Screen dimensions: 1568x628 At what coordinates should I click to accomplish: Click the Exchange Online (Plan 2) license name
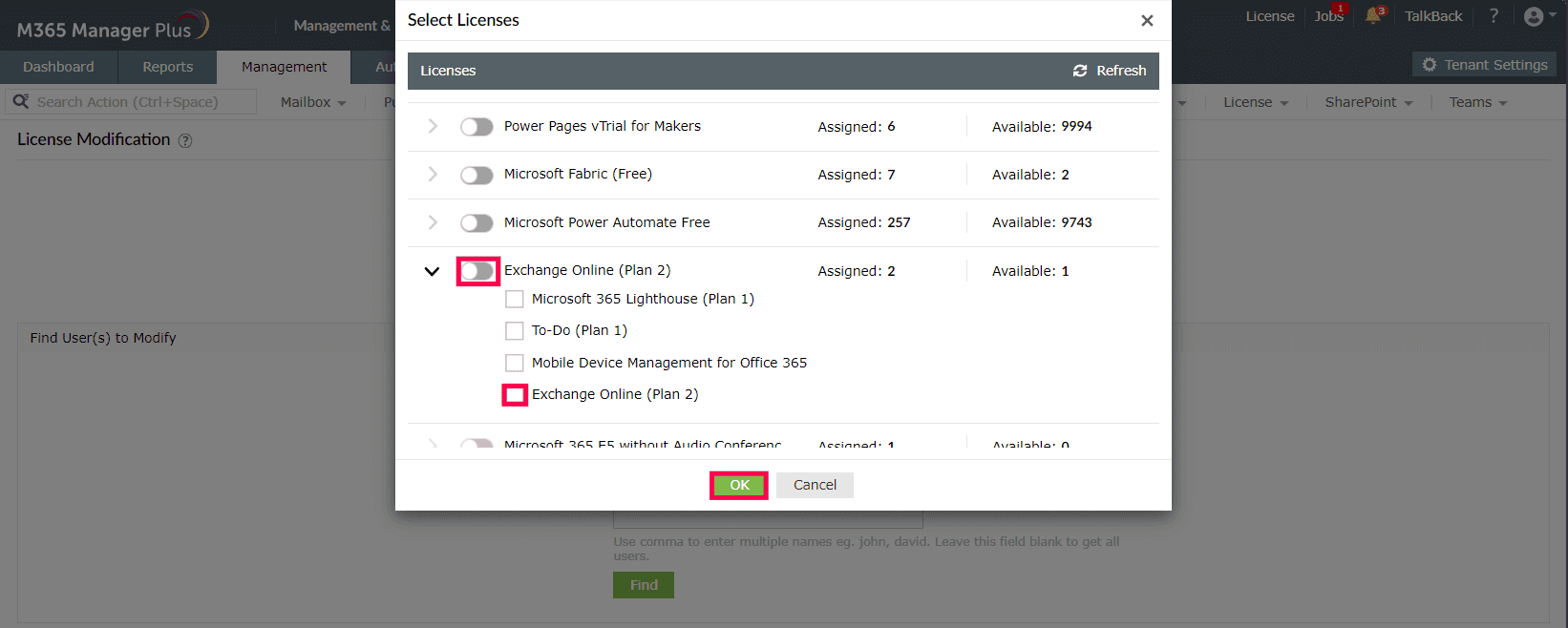[587, 270]
